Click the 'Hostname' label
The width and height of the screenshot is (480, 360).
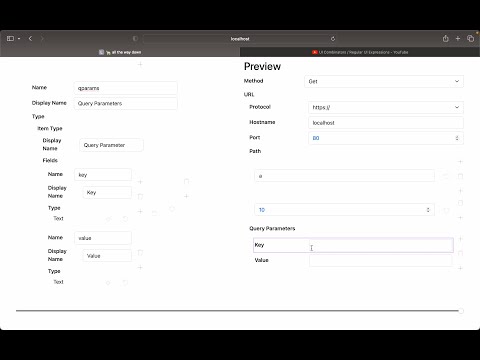click(262, 122)
